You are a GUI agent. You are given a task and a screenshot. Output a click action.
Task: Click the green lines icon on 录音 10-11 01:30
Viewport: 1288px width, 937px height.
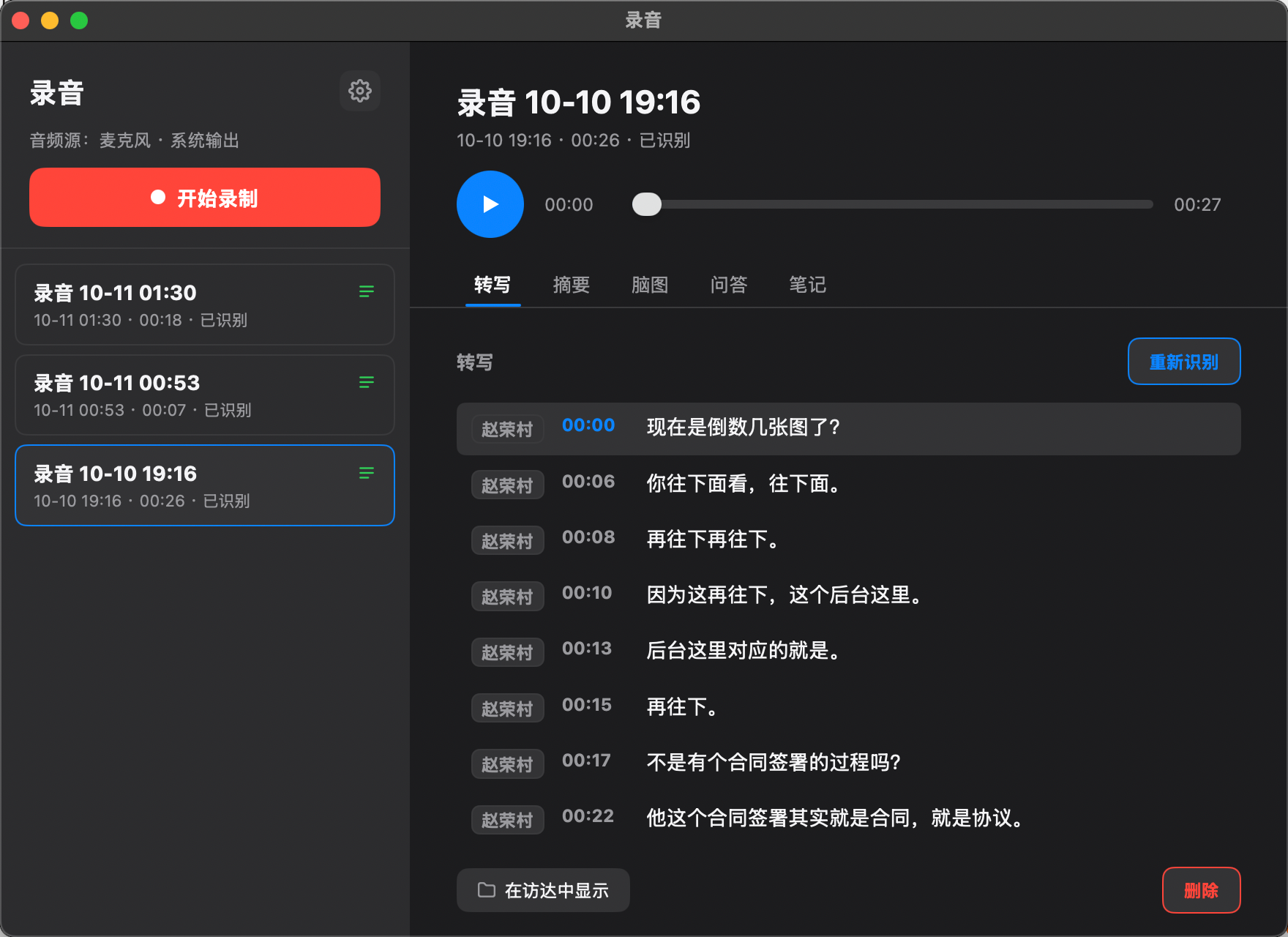pos(367,292)
